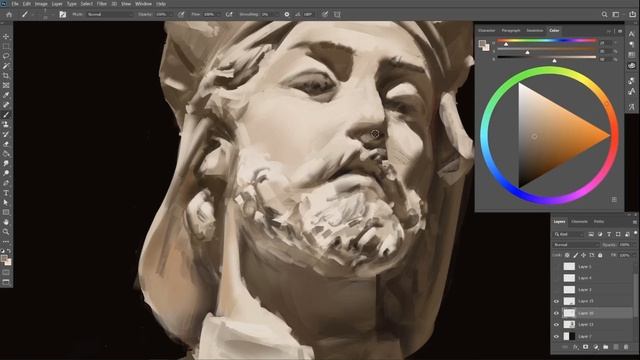
Task: Select the Magic Wand tool
Action: coord(6,66)
